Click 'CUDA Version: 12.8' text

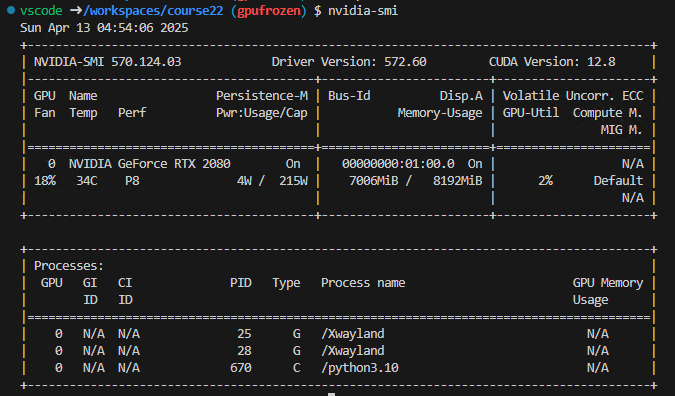click(x=552, y=62)
